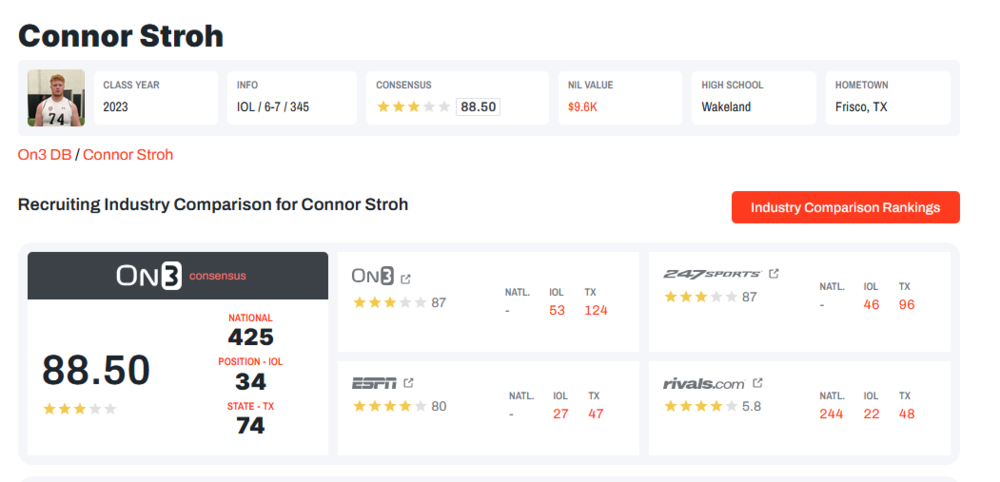Open ESPN external link icon
Screen dimensions: 1000x482
409,382
